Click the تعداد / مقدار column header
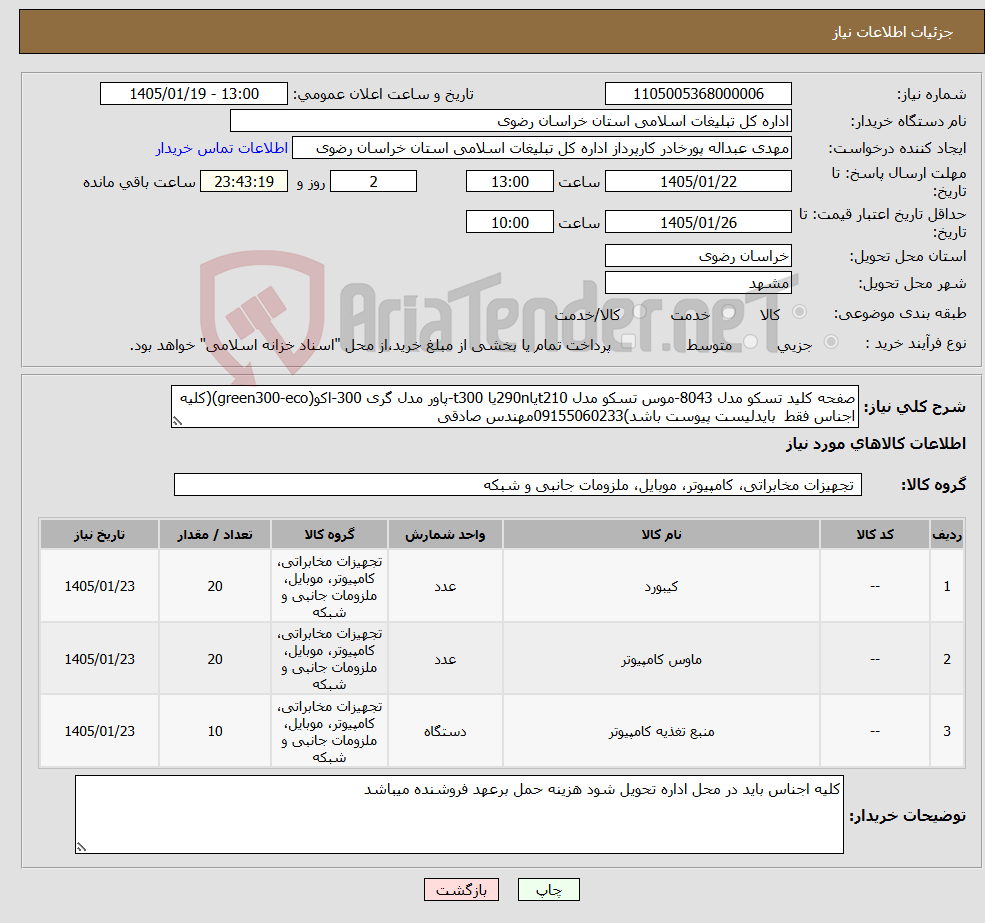The width and height of the screenshot is (985, 923). point(215,534)
